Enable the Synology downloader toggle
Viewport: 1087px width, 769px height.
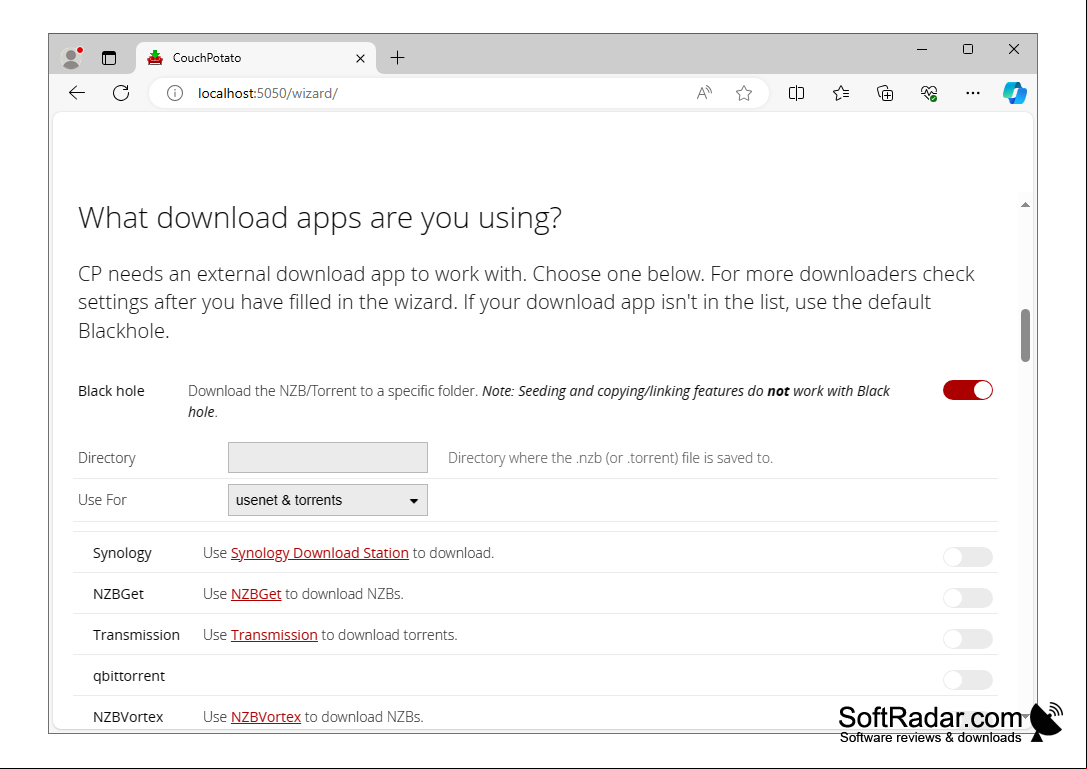[x=968, y=557]
